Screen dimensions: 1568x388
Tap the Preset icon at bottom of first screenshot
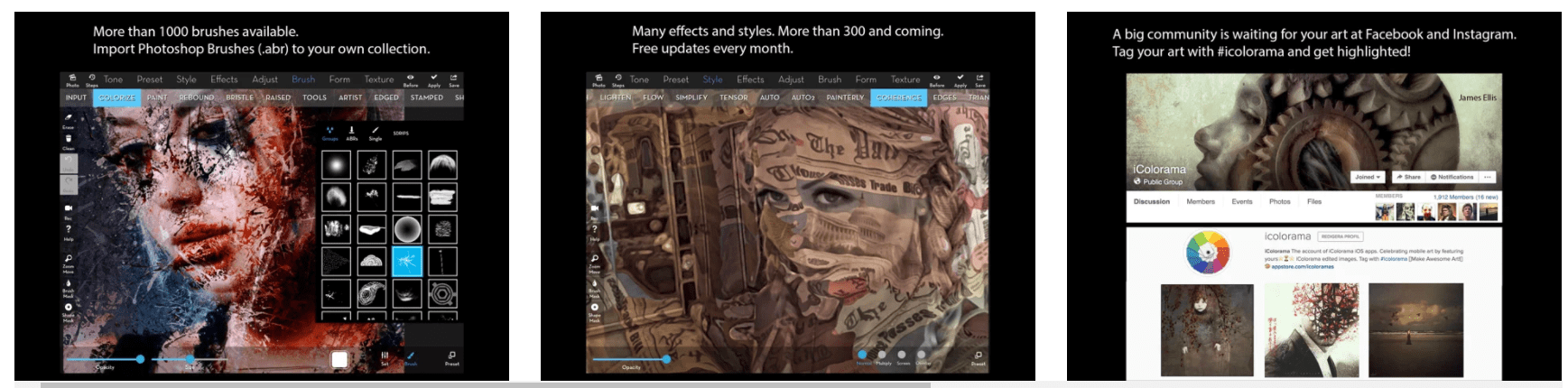point(451,358)
